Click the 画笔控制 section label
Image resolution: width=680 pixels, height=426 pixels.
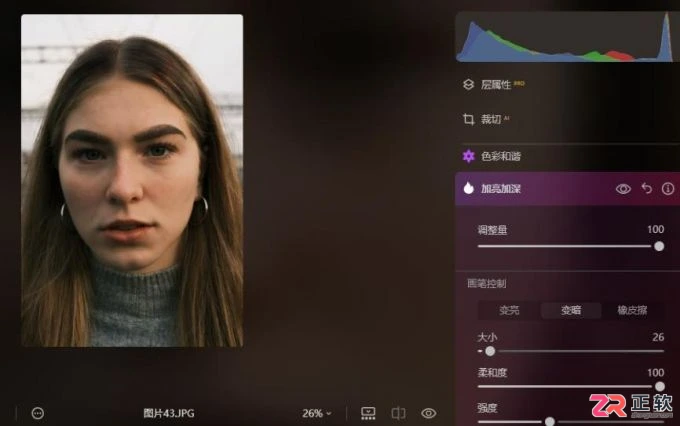click(487, 284)
